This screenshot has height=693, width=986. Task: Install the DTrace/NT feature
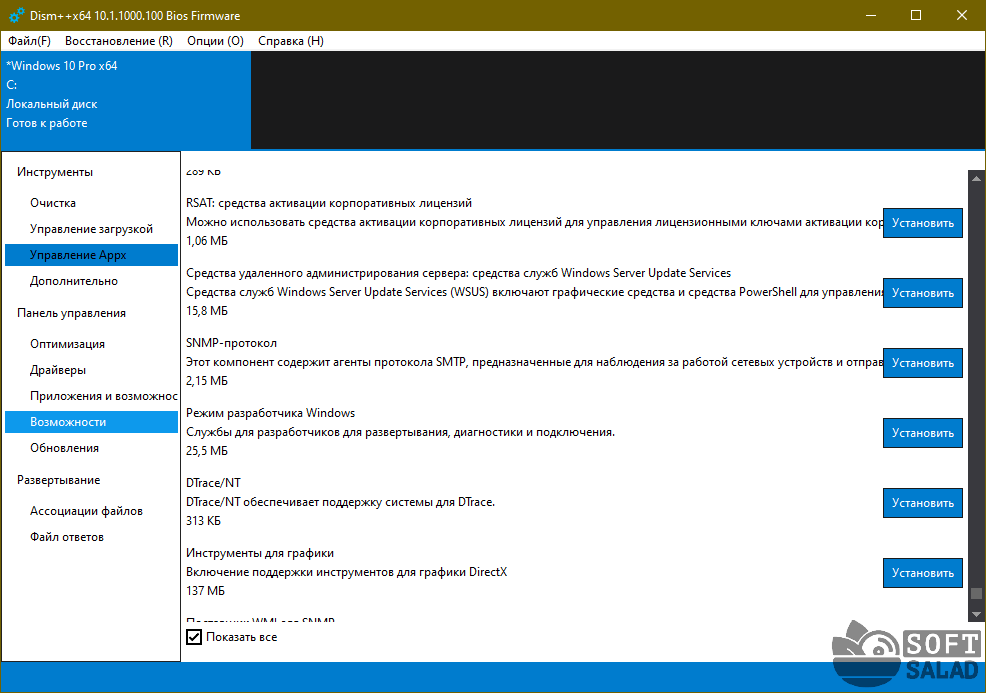click(x=922, y=503)
